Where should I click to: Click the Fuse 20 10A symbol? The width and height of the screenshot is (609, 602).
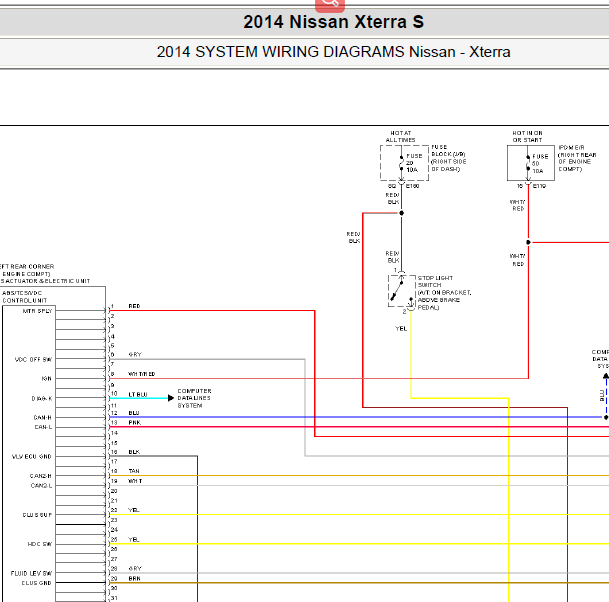point(401,163)
